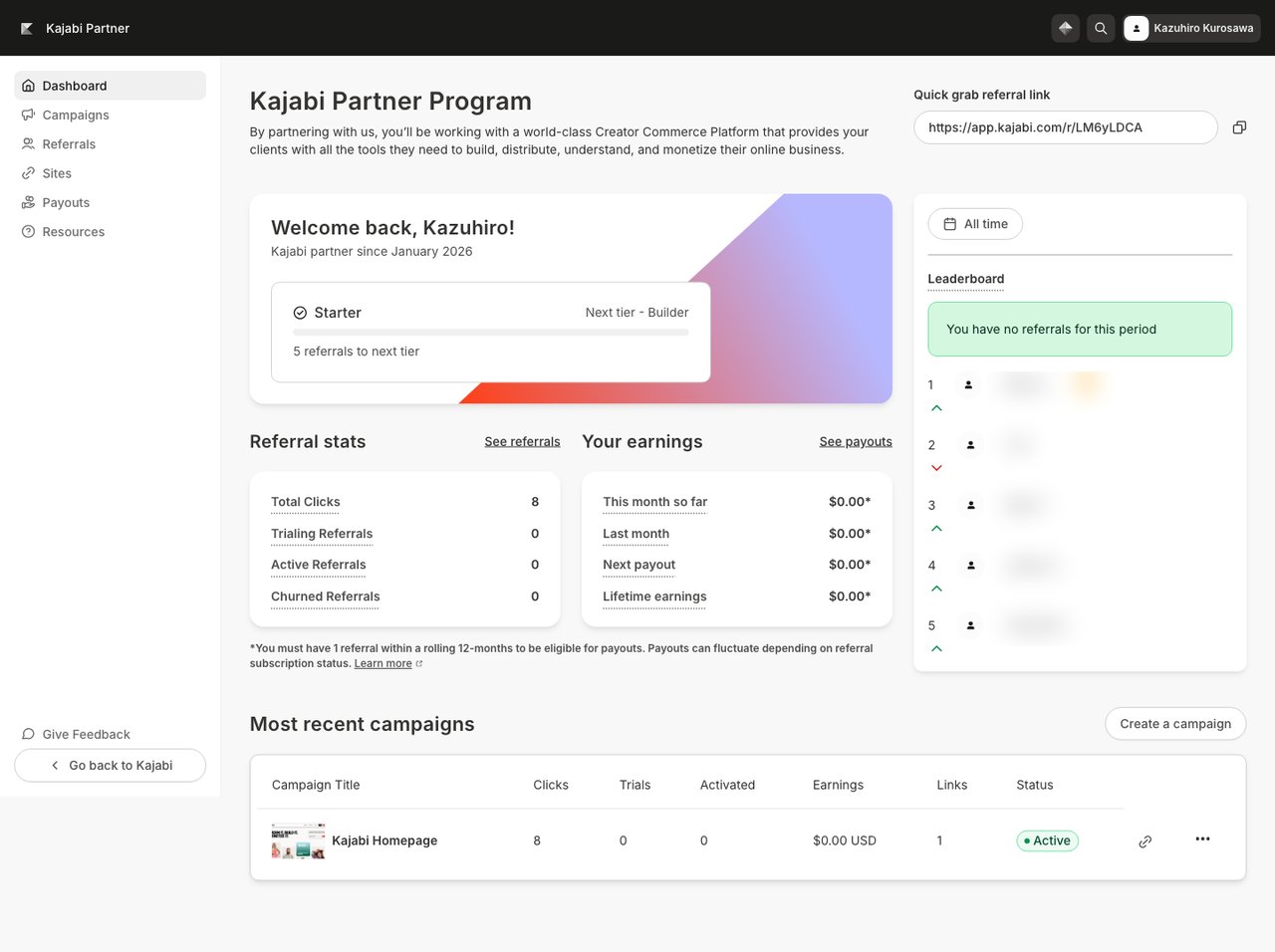Click the Starter tier check icon

pyautogui.click(x=300, y=313)
